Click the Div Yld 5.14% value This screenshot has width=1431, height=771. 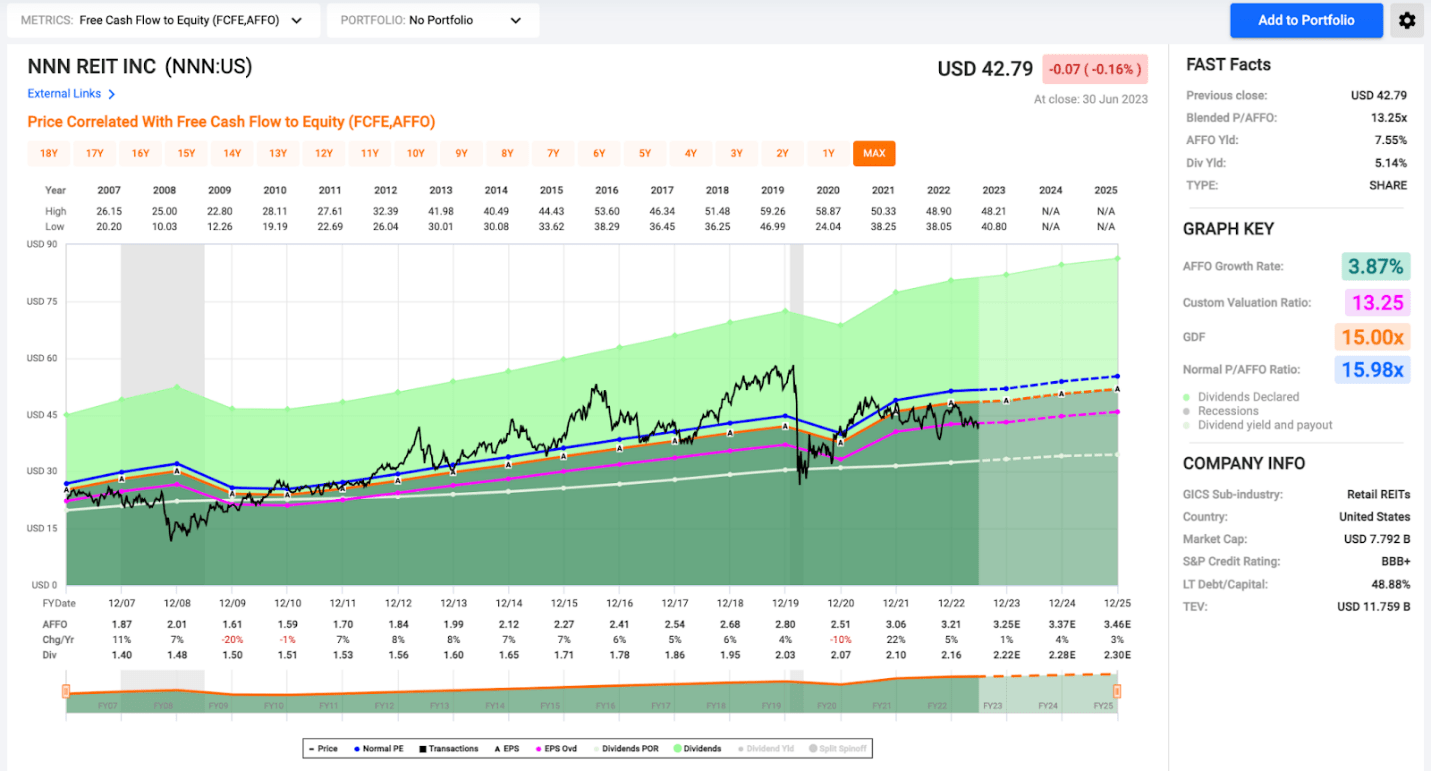click(1391, 162)
